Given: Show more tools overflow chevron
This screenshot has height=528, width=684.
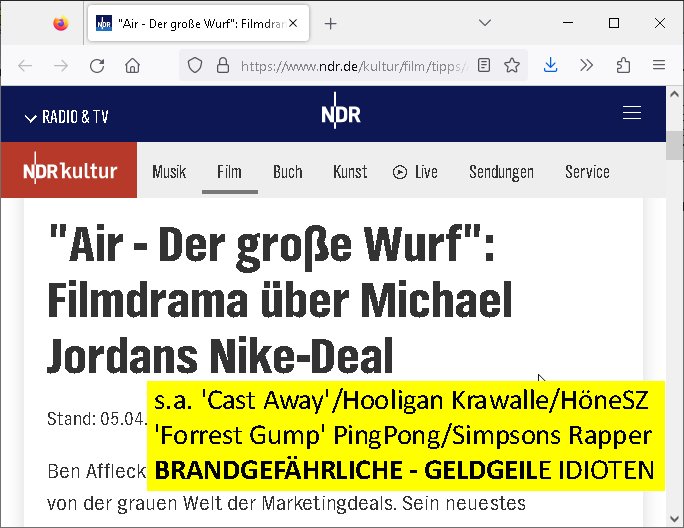Looking at the screenshot, I should [587, 65].
